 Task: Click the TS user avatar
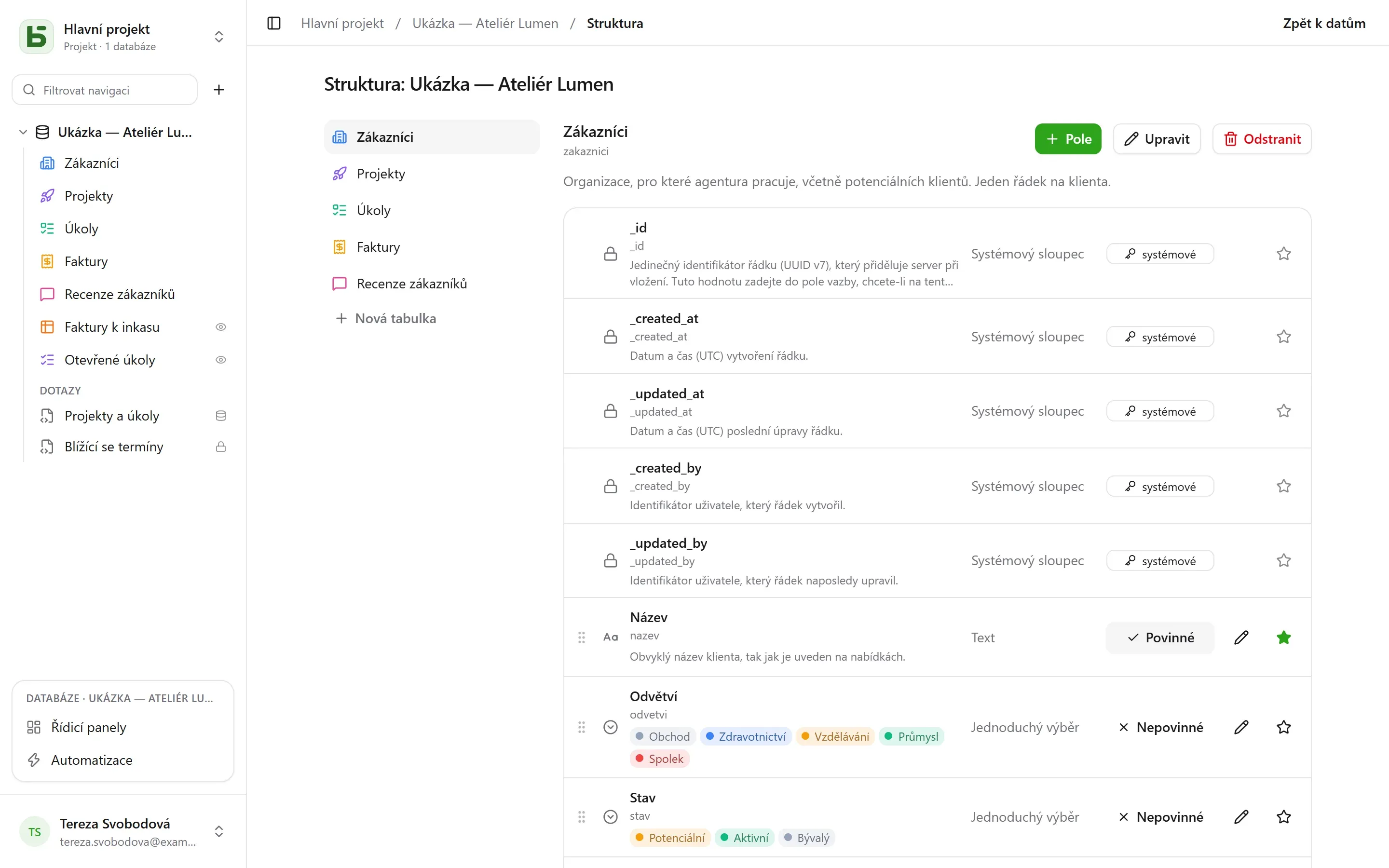pos(34,832)
